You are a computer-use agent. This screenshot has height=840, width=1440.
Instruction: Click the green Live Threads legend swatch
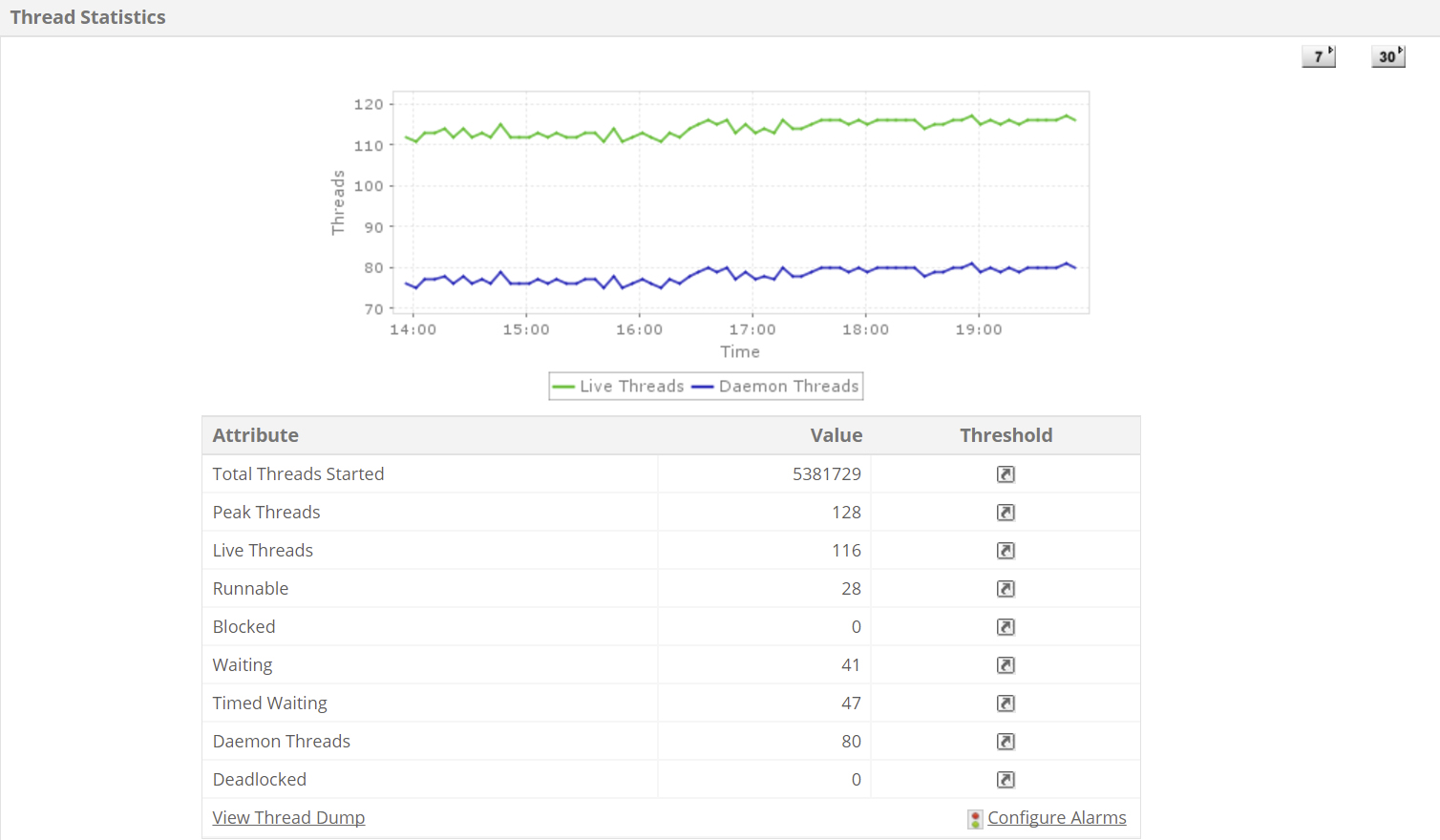[563, 387]
